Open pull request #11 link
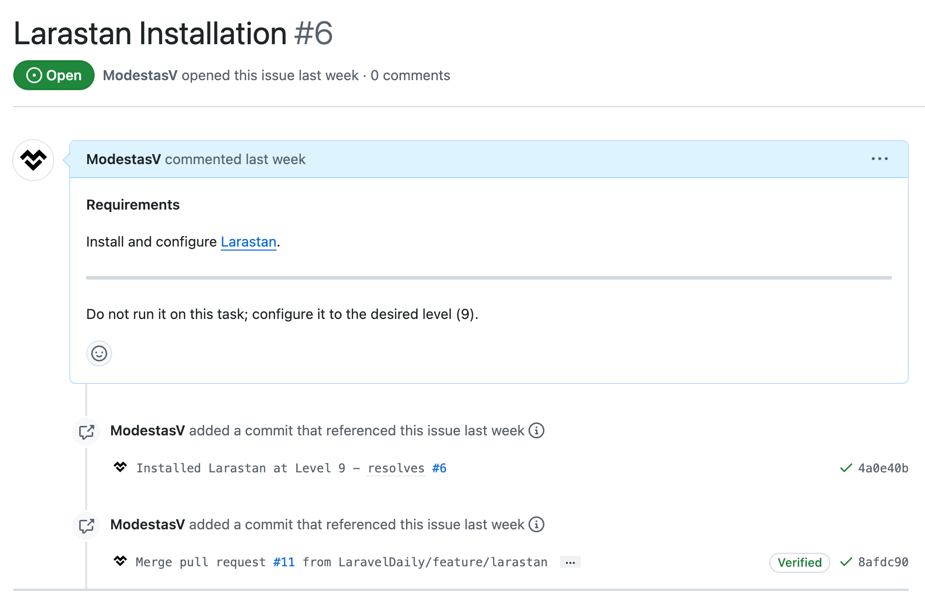Screen dimensions: 925x602 tap(284, 562)
